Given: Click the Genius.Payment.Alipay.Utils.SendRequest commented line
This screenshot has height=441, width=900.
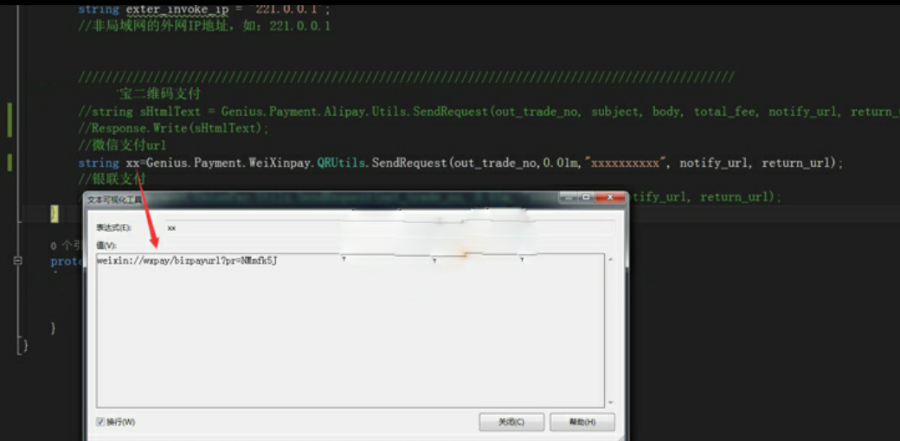Looking at the screenshot, I should pos(489,112).
